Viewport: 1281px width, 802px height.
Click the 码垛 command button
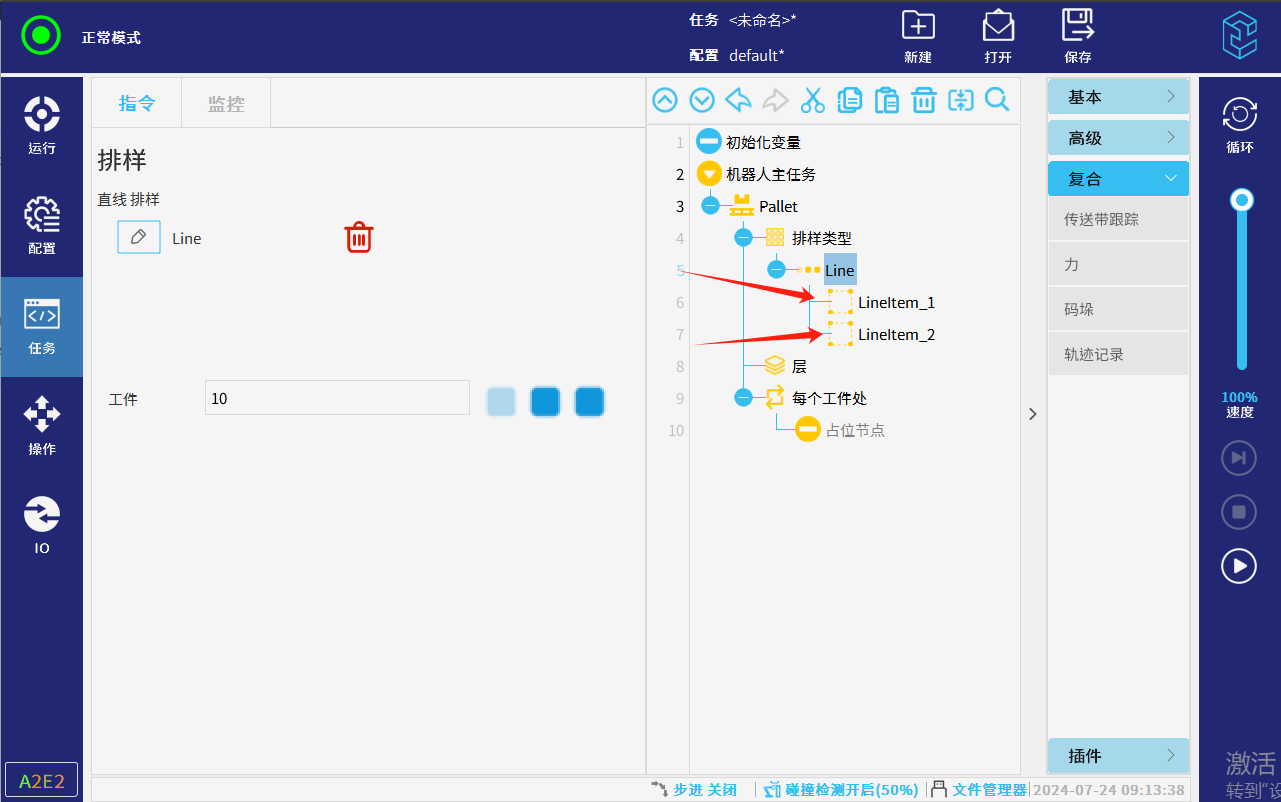click(1118, 310)
